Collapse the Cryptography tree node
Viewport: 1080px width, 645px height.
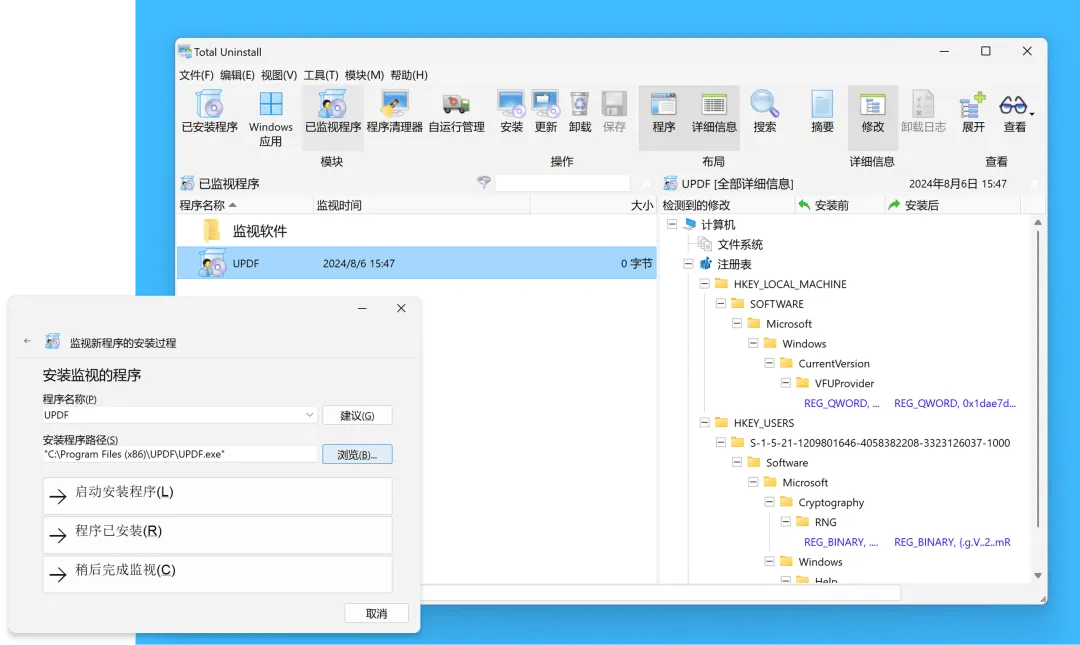coord(769,502)
